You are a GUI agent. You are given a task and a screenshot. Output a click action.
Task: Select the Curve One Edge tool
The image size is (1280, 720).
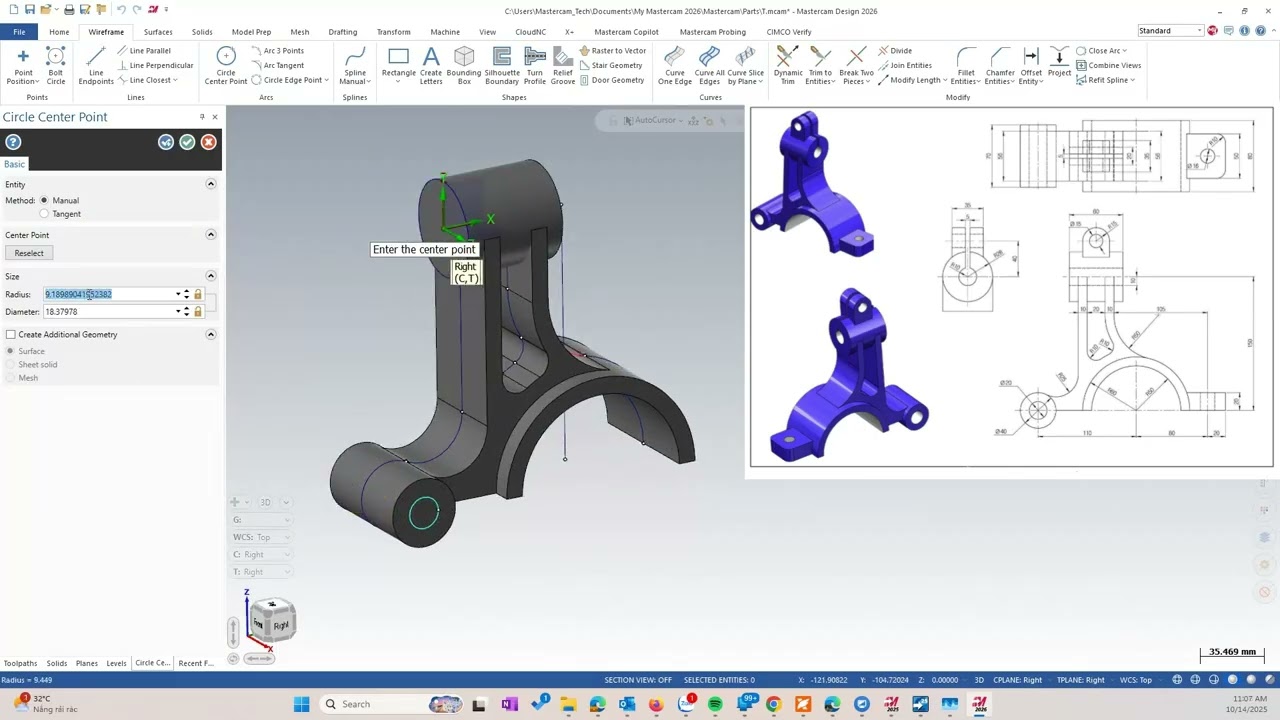click(x=675, y=65)
